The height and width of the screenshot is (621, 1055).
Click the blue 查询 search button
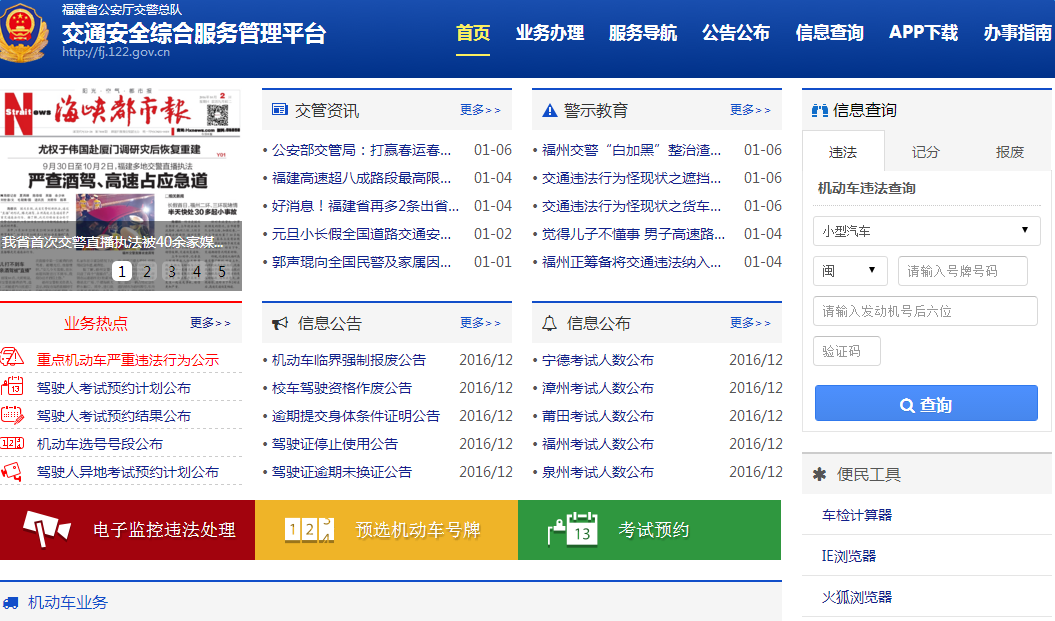(x=926, y=403)
